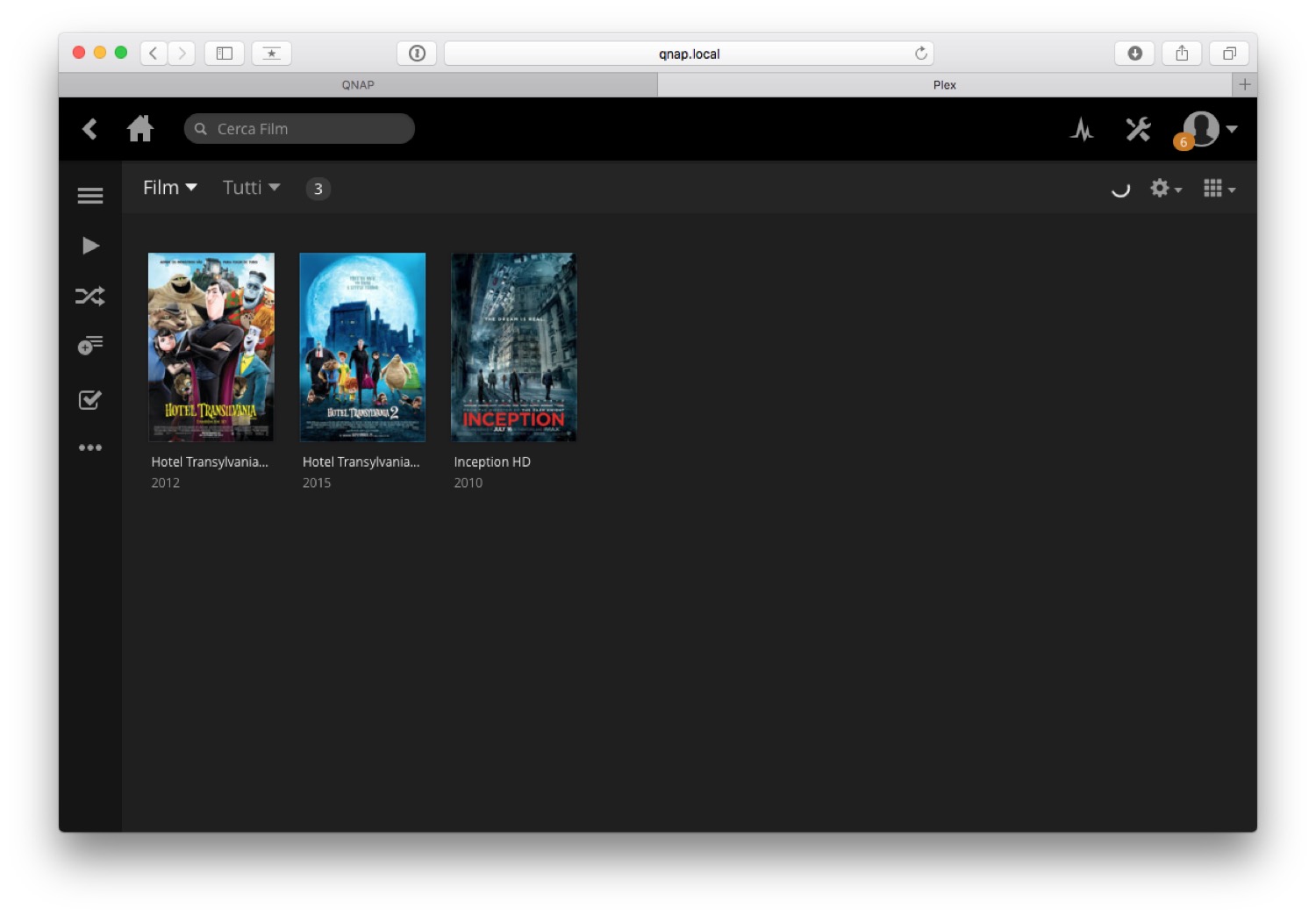This screenshot has height=916, width=1316.
Task: Click the 2012 Hotel Transylvania title text
Action: click(210, 462)
